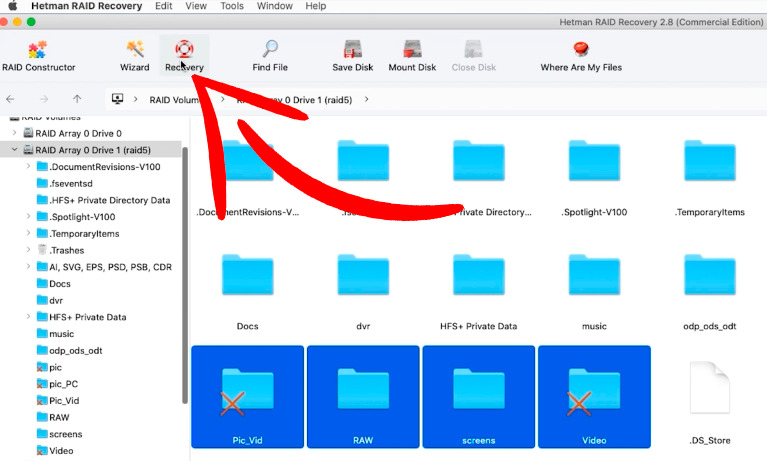The height and width of the screenshot is (461, 767).
Task: Select Video in the sidebar tree
Action: click(55, 451)
